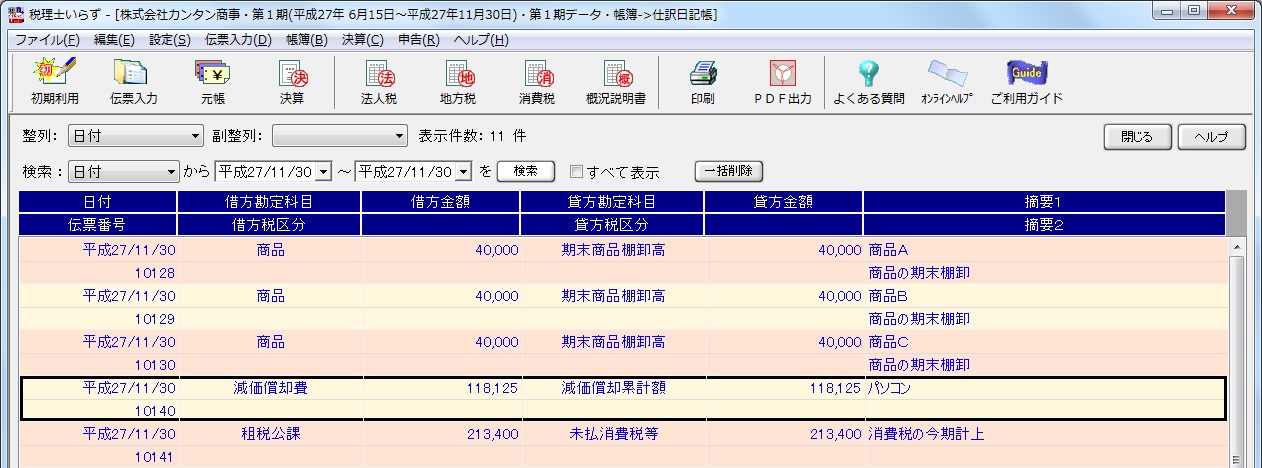Screen dimensions: 1262x468
Task: Open the 帳簿(B) menu
Action: point(306,40)
